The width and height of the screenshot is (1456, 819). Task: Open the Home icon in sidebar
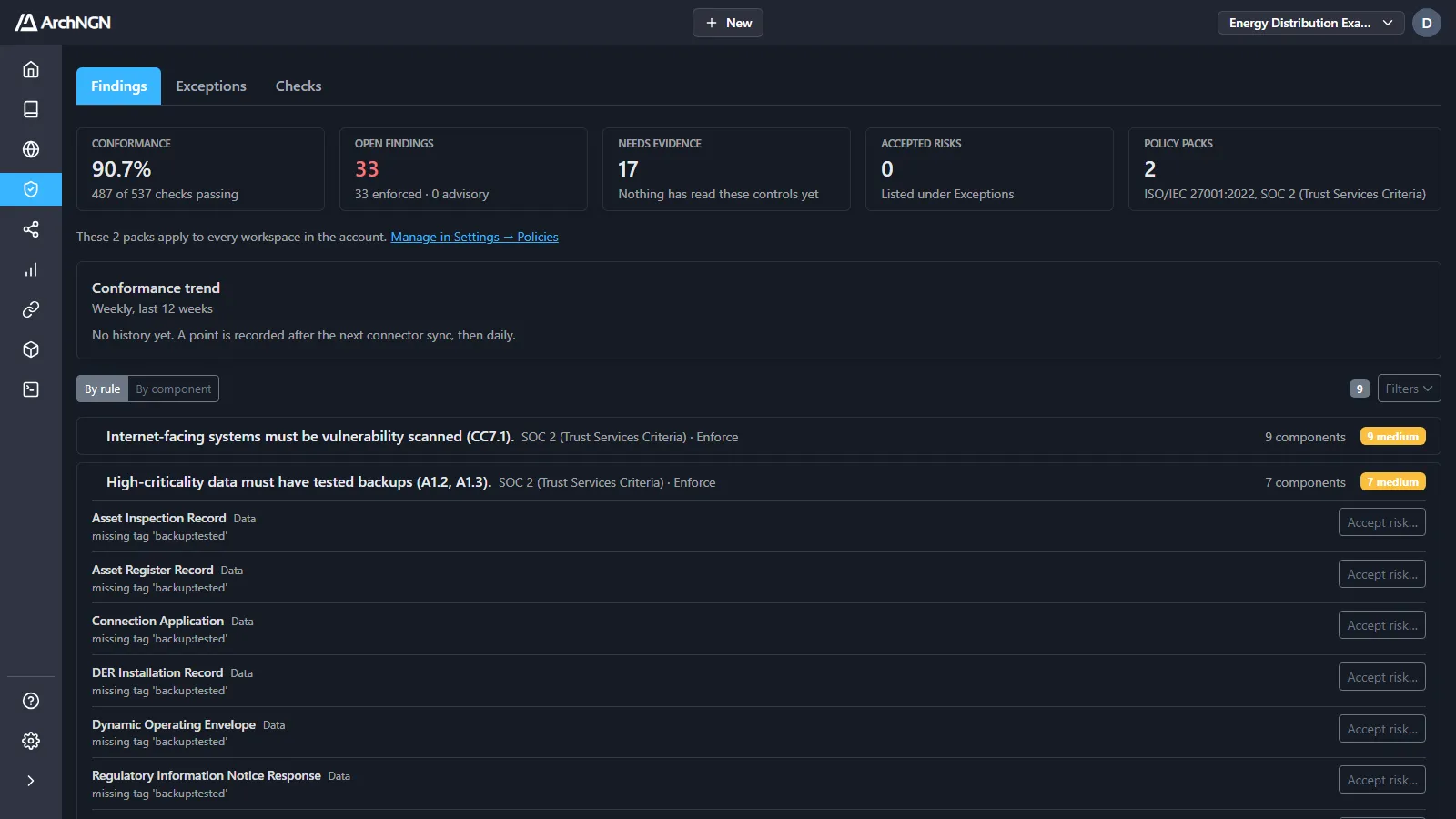click(x=31, y=69)
